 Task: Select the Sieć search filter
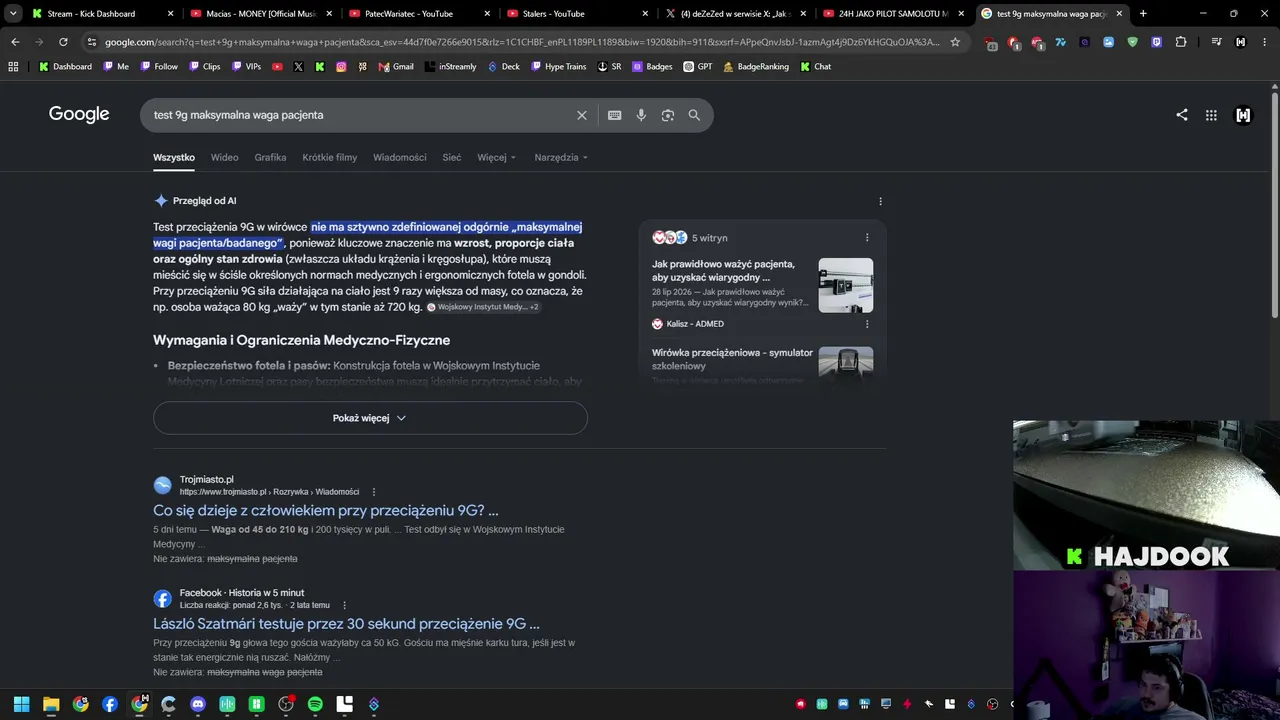point(452,157)
